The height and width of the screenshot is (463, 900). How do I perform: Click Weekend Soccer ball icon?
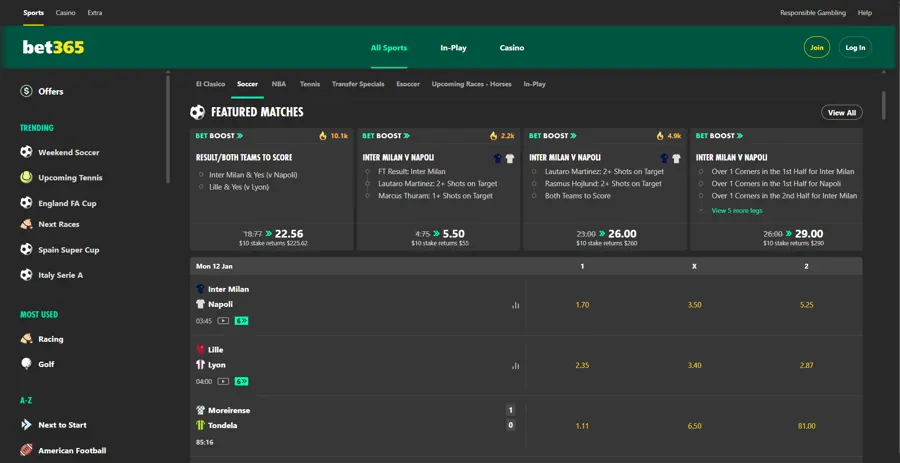pos(26,152)
